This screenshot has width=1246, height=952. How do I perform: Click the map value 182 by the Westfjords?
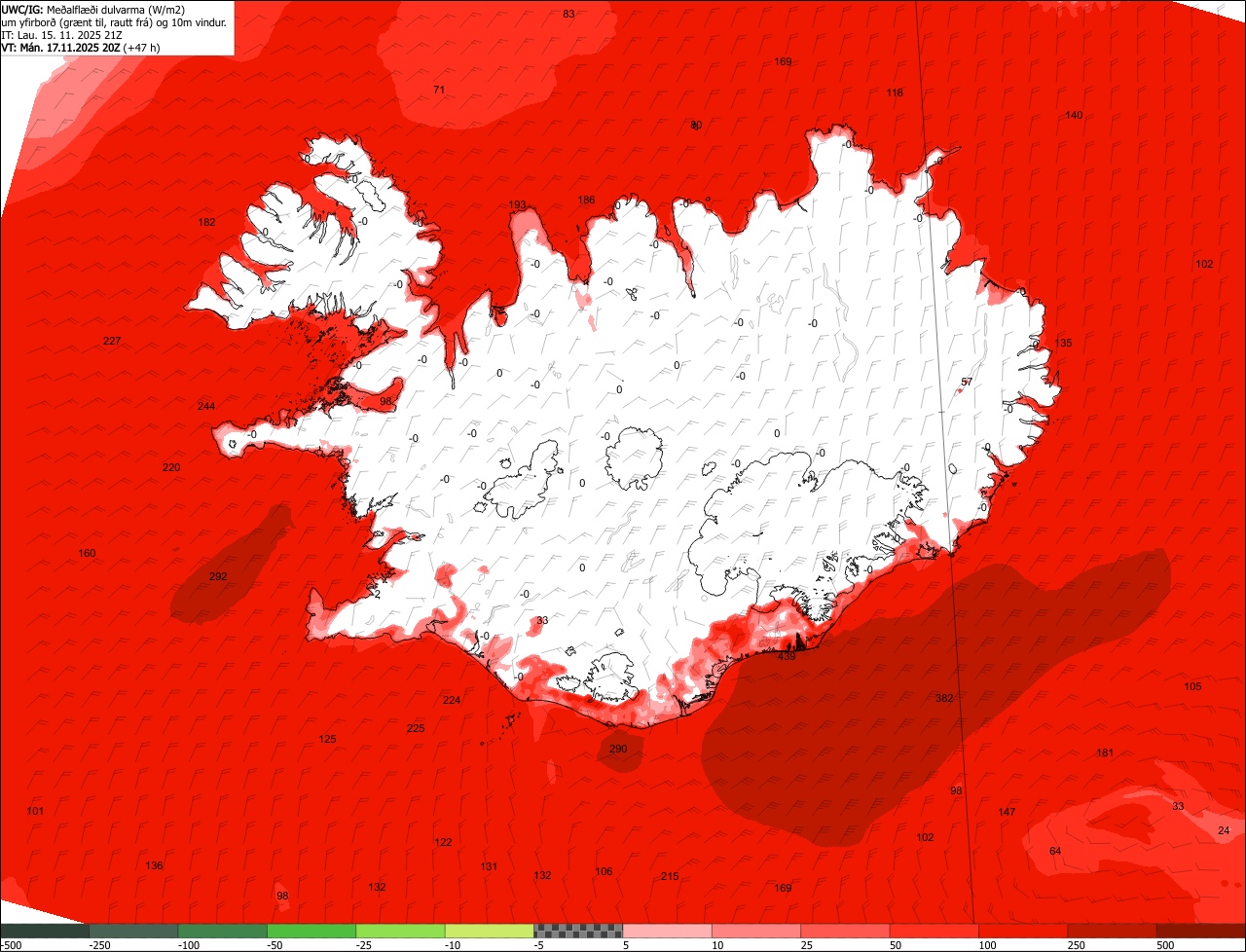[206, 223]
